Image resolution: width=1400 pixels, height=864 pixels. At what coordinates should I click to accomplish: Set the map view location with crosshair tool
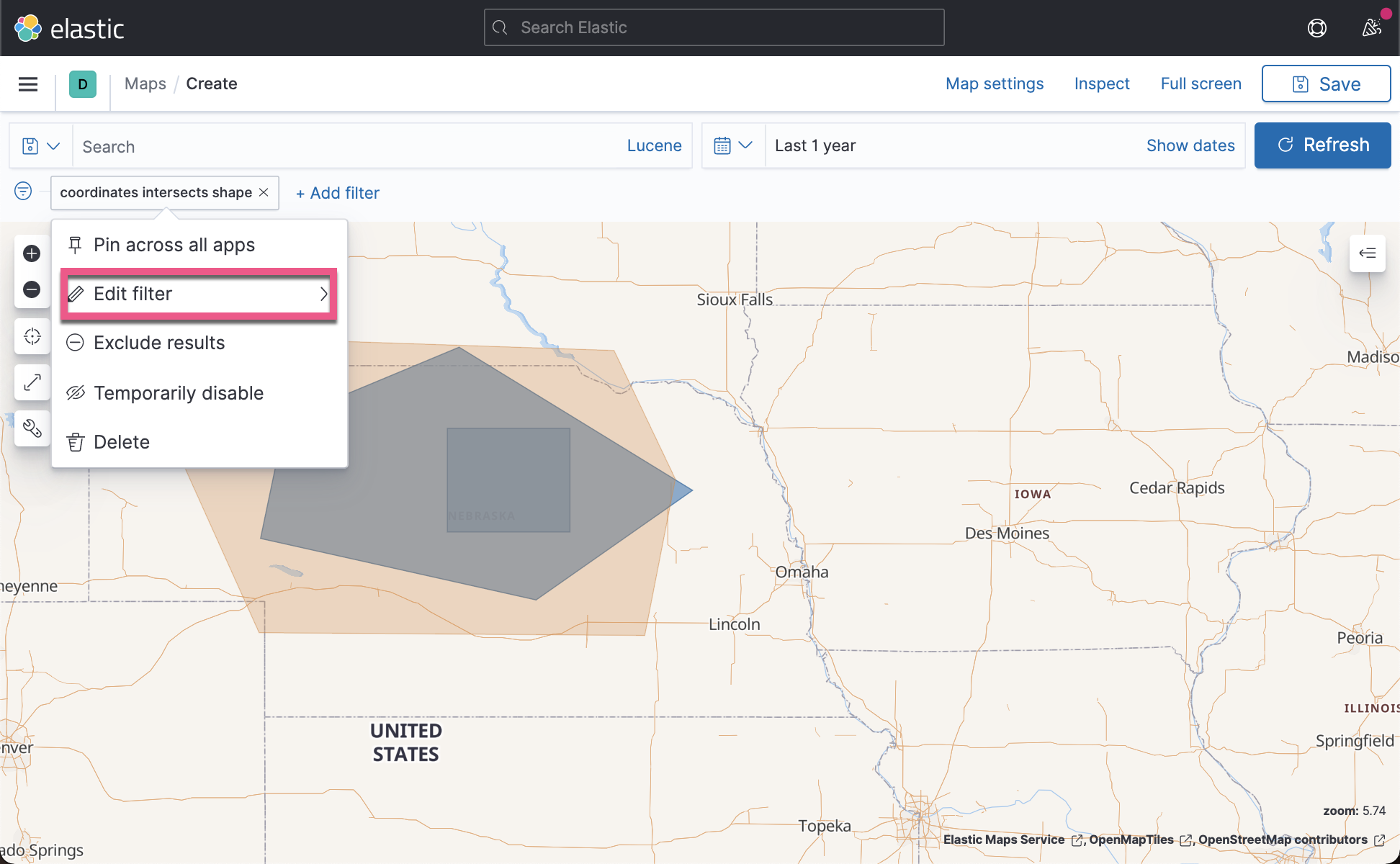pos(32,336)
